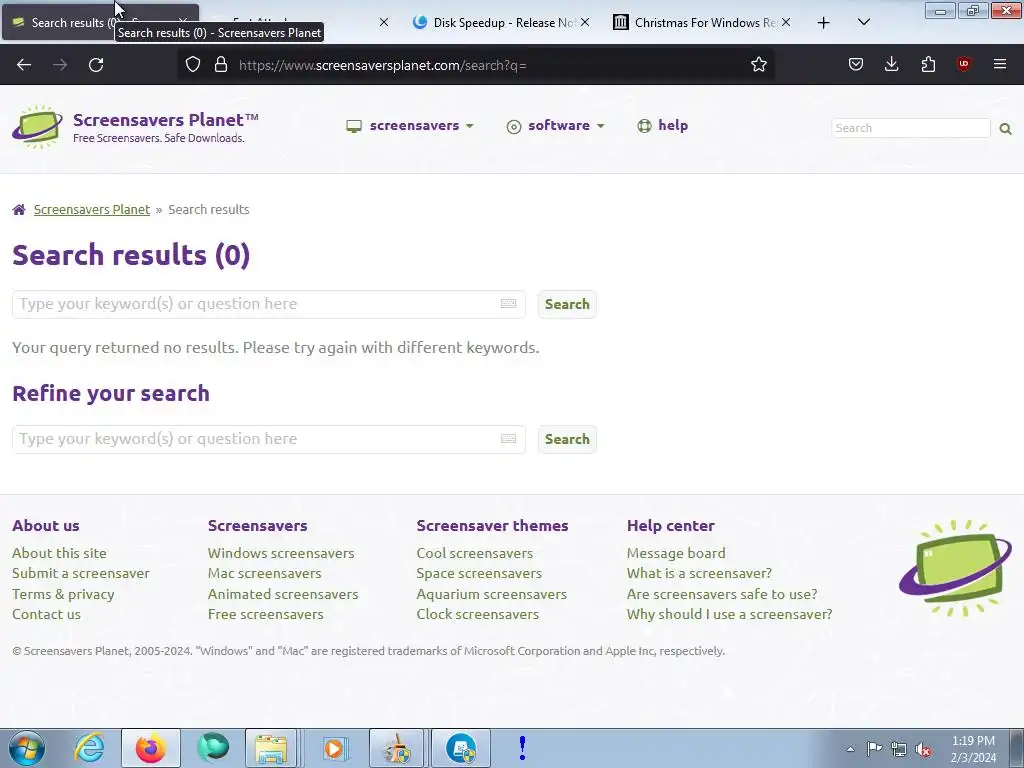Click the header Search input box
This screenshot has width=1024, height=768.
[x=910, y=128]
